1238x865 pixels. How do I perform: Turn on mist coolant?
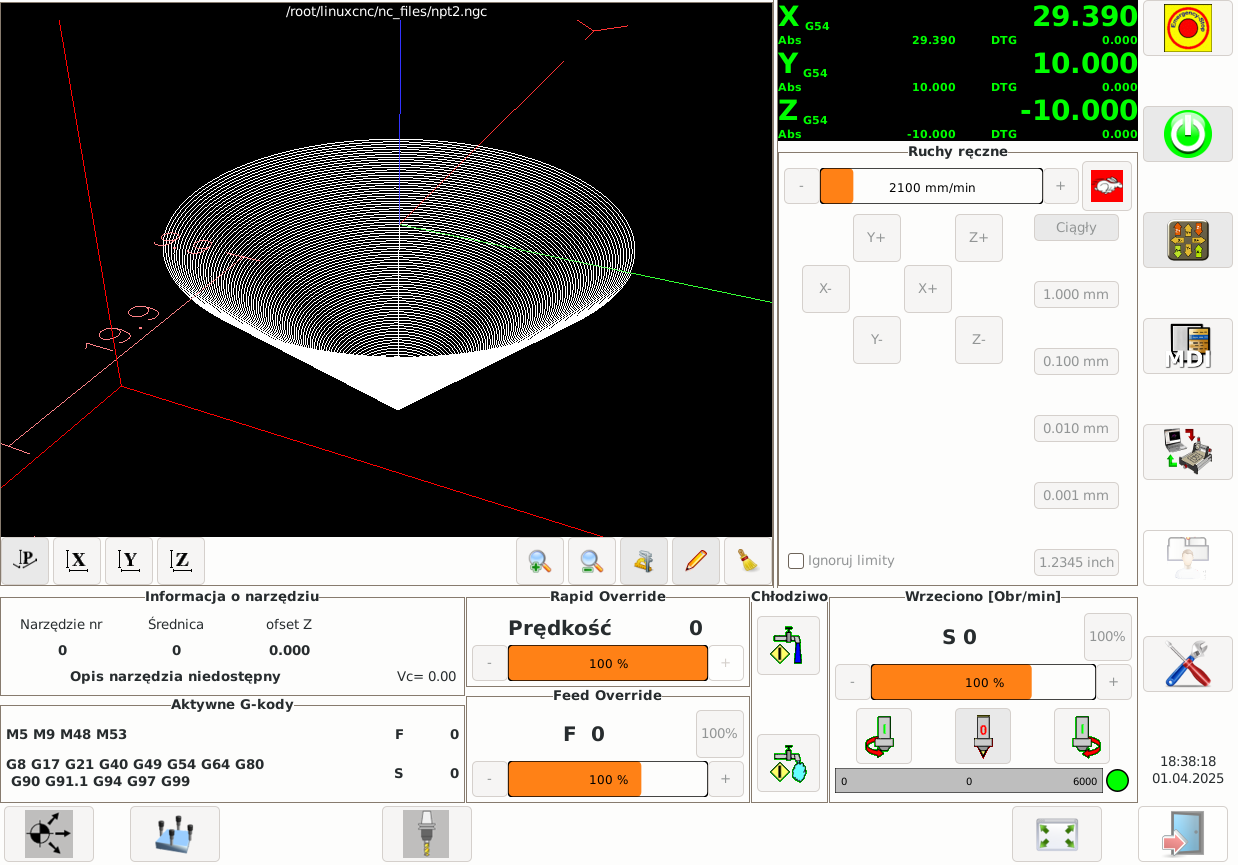coord(788,764)
